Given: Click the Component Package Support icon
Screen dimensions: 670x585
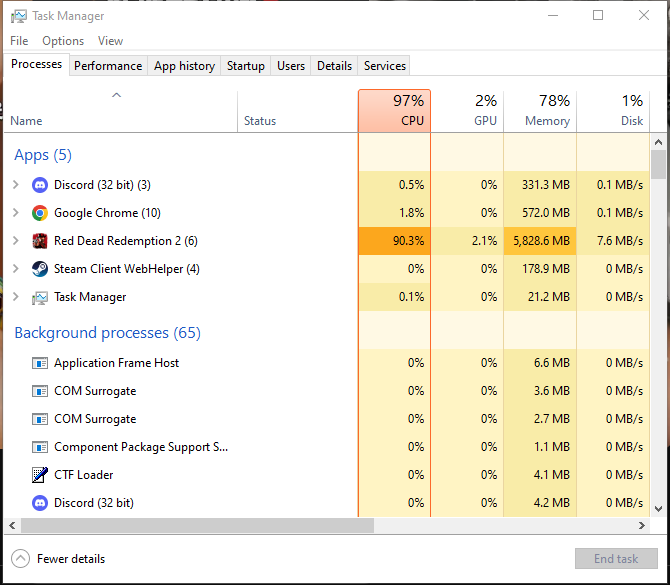Looking at the screenshot, I should (40, 447).
